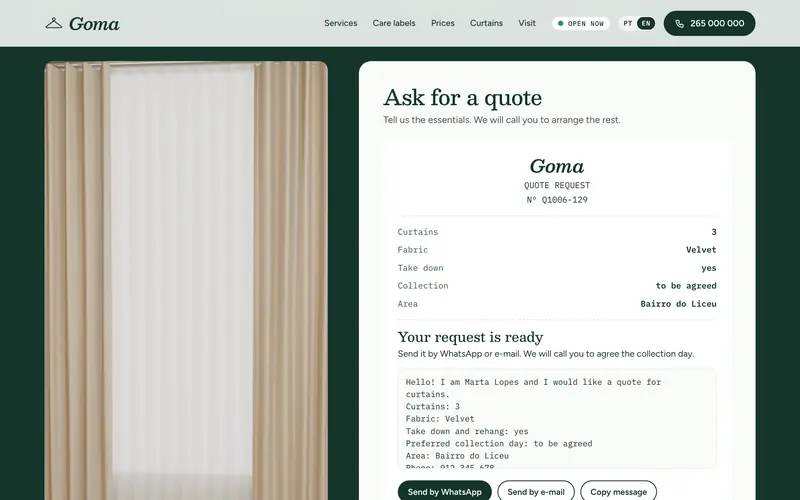Navigate to the Curtains page
Image resolution: width=800 pixels, height=500 pixels.
click(486, 23)
